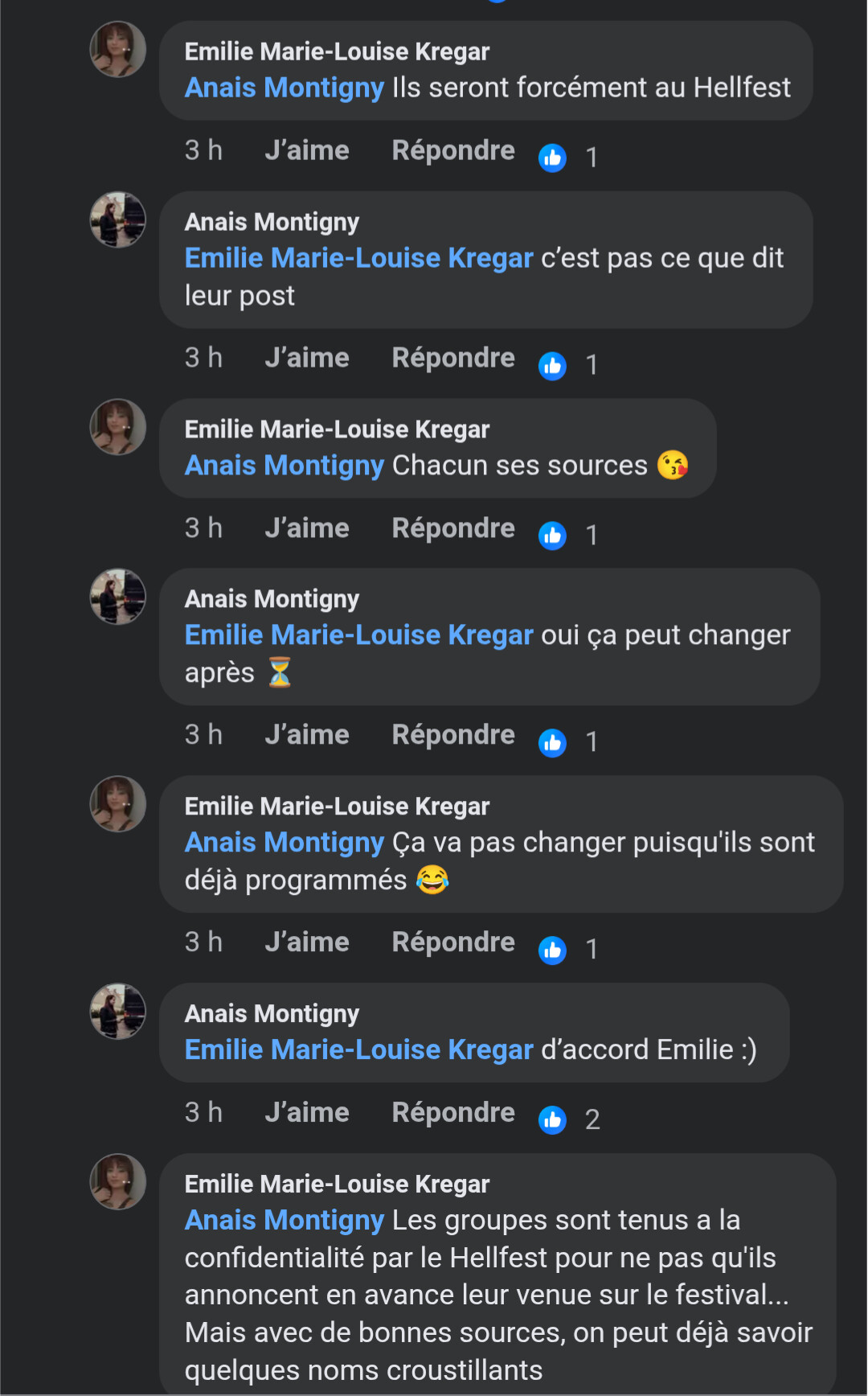
Task: Click the thumbs-up reaction icon under 'leur post' comment
Action: [x=552, y=366]
